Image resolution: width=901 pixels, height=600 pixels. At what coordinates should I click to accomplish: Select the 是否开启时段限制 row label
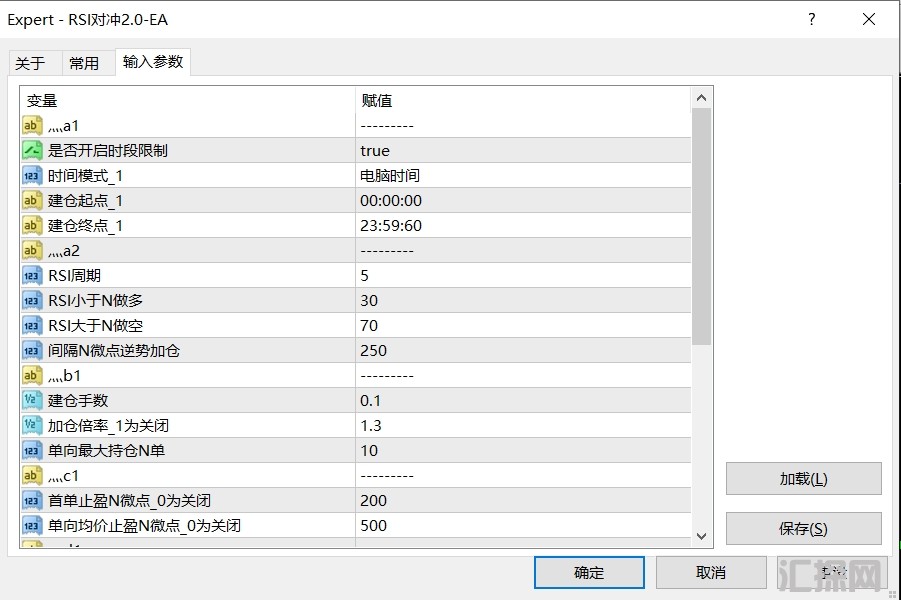(x=107, y=151)
